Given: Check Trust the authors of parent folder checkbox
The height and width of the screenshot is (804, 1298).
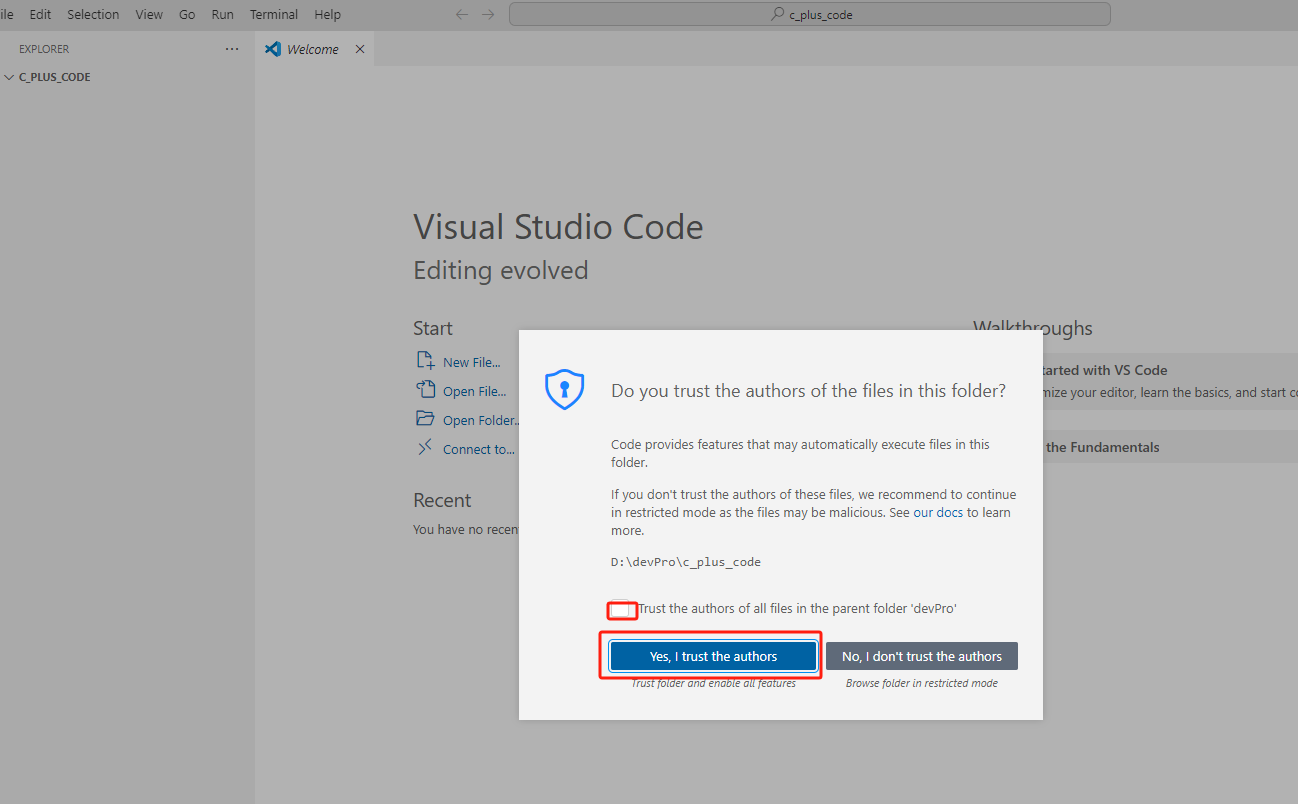Looking at the screenshot, I should (x=621, y=609).
